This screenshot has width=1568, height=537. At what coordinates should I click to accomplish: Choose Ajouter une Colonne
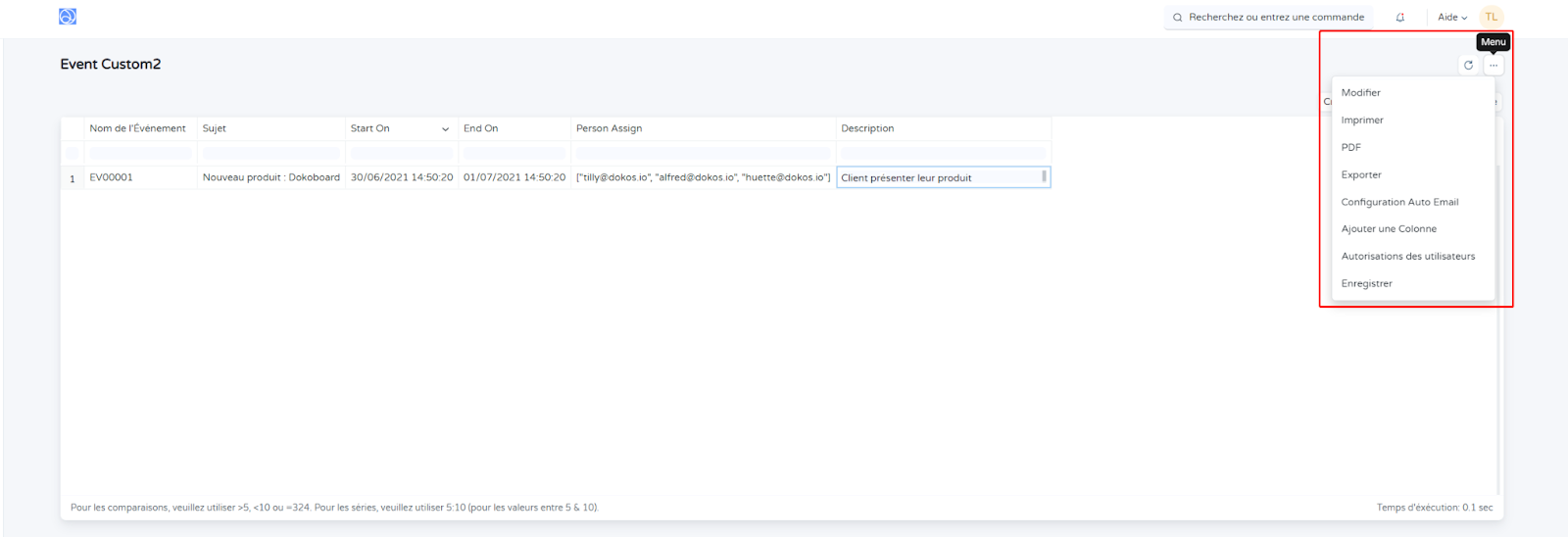tap(1389, 229)
